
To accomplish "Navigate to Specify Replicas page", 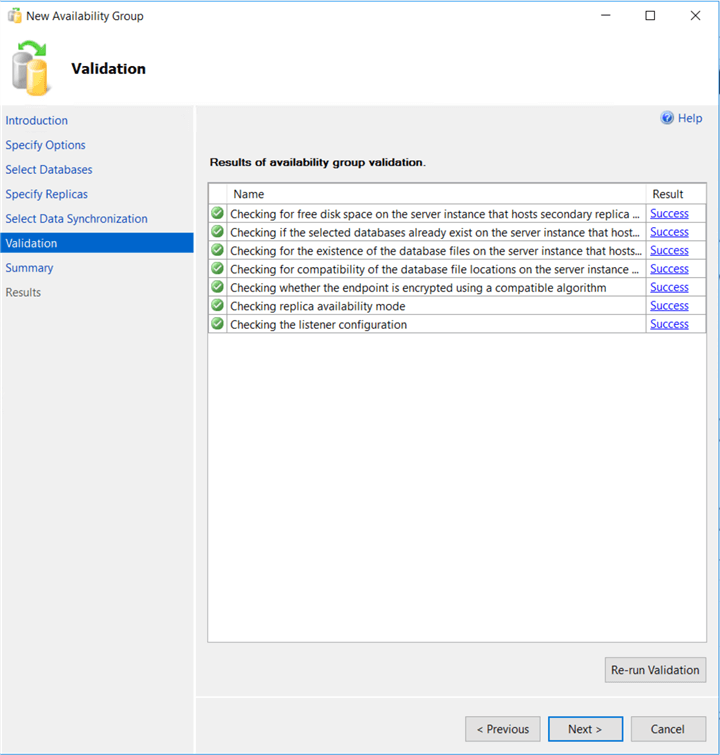I will pos(47,194).
